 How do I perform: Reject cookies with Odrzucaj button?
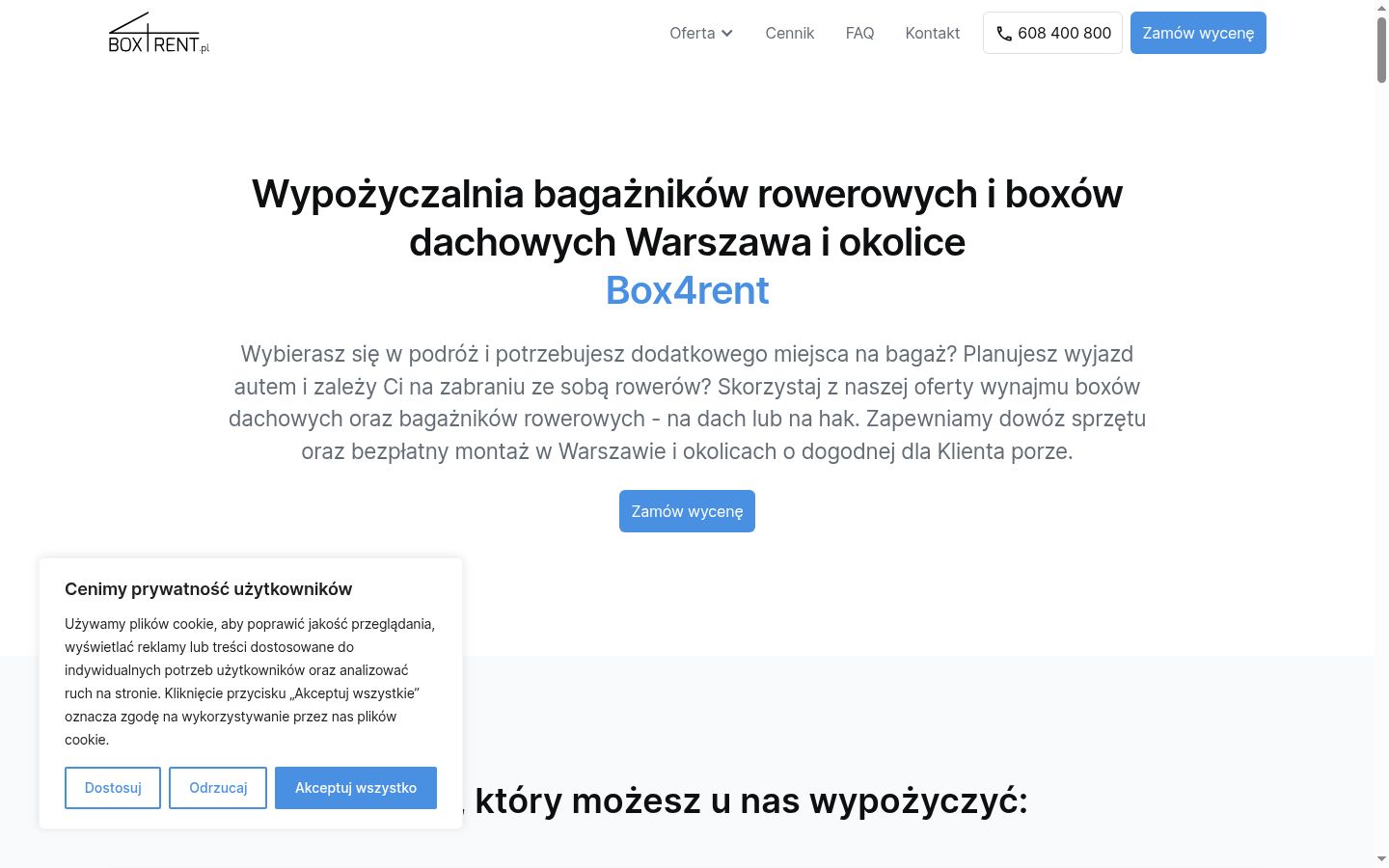tap(218, 788)
